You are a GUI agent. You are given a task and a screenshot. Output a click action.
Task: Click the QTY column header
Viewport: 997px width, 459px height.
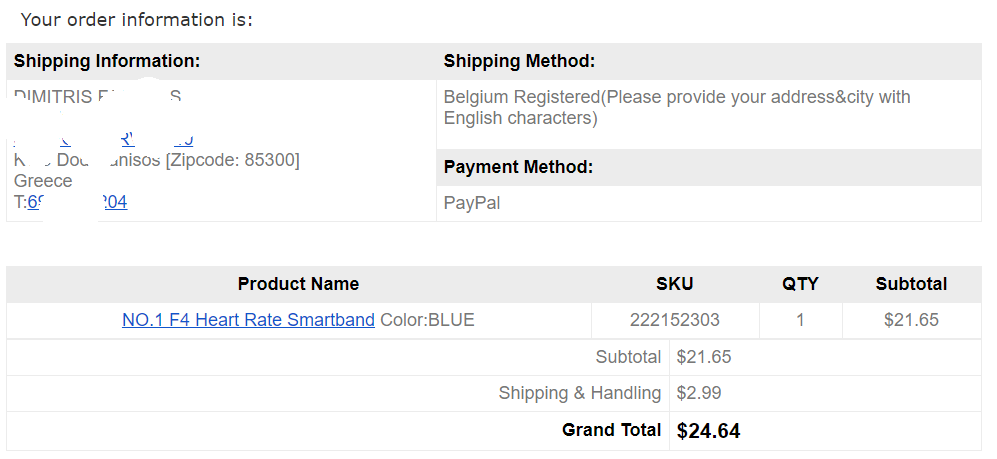coord(800,284)
